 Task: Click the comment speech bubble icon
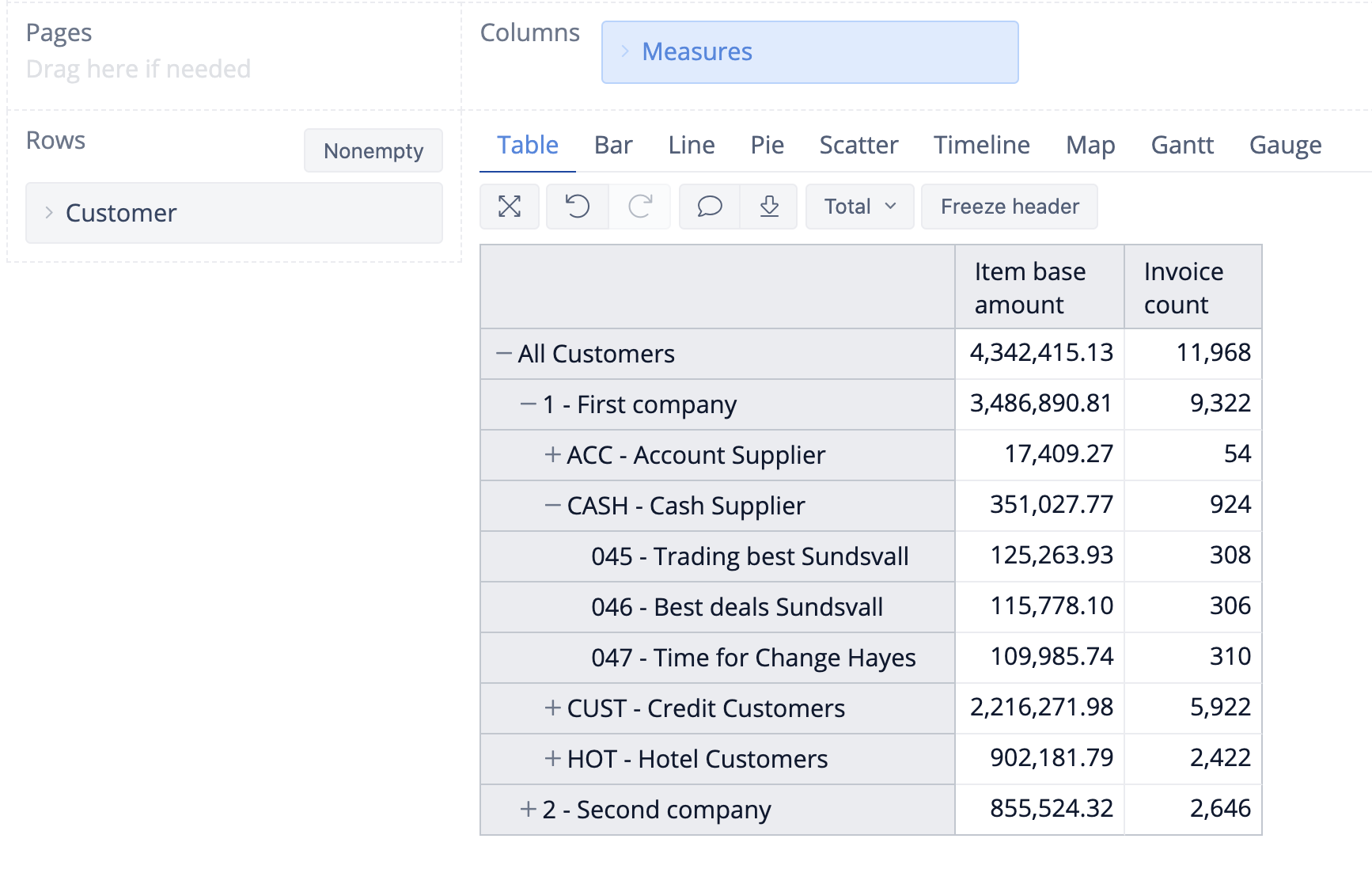coord(710,207)
